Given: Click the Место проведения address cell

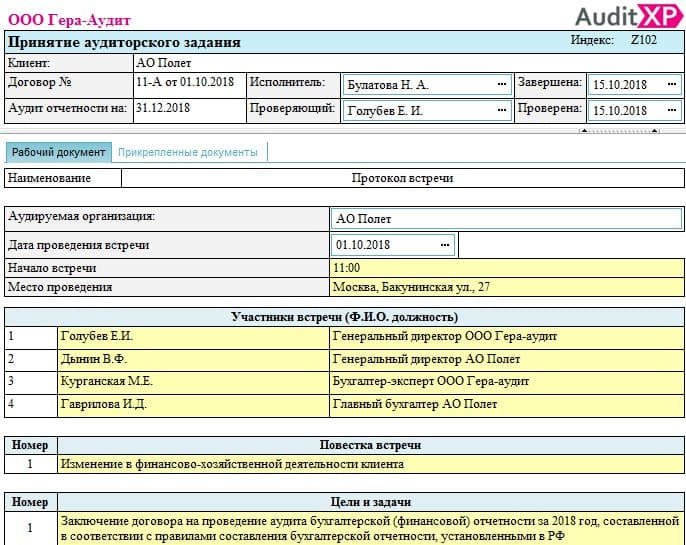Looking at the screenshot, I should [506, 287].
